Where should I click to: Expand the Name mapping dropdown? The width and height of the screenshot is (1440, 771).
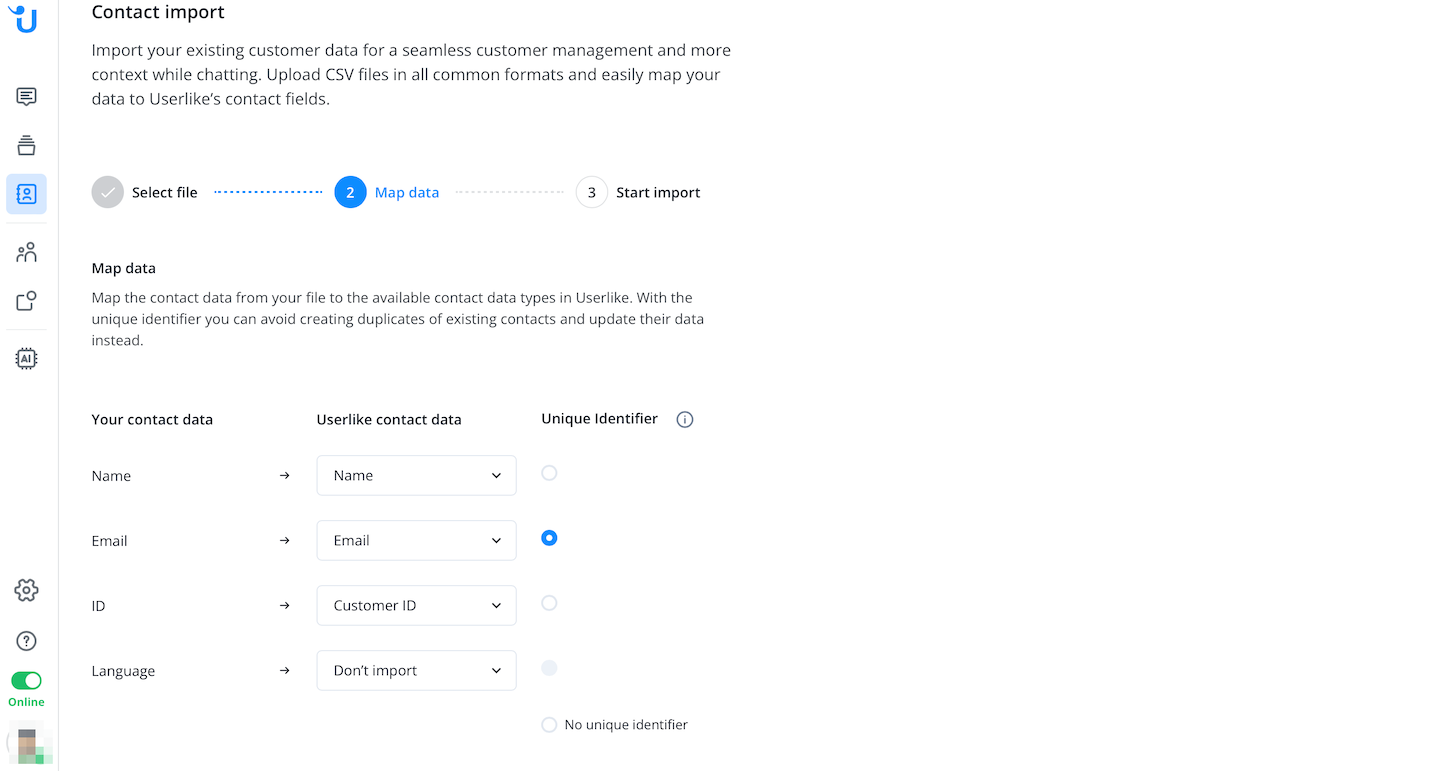click(416, 476)
